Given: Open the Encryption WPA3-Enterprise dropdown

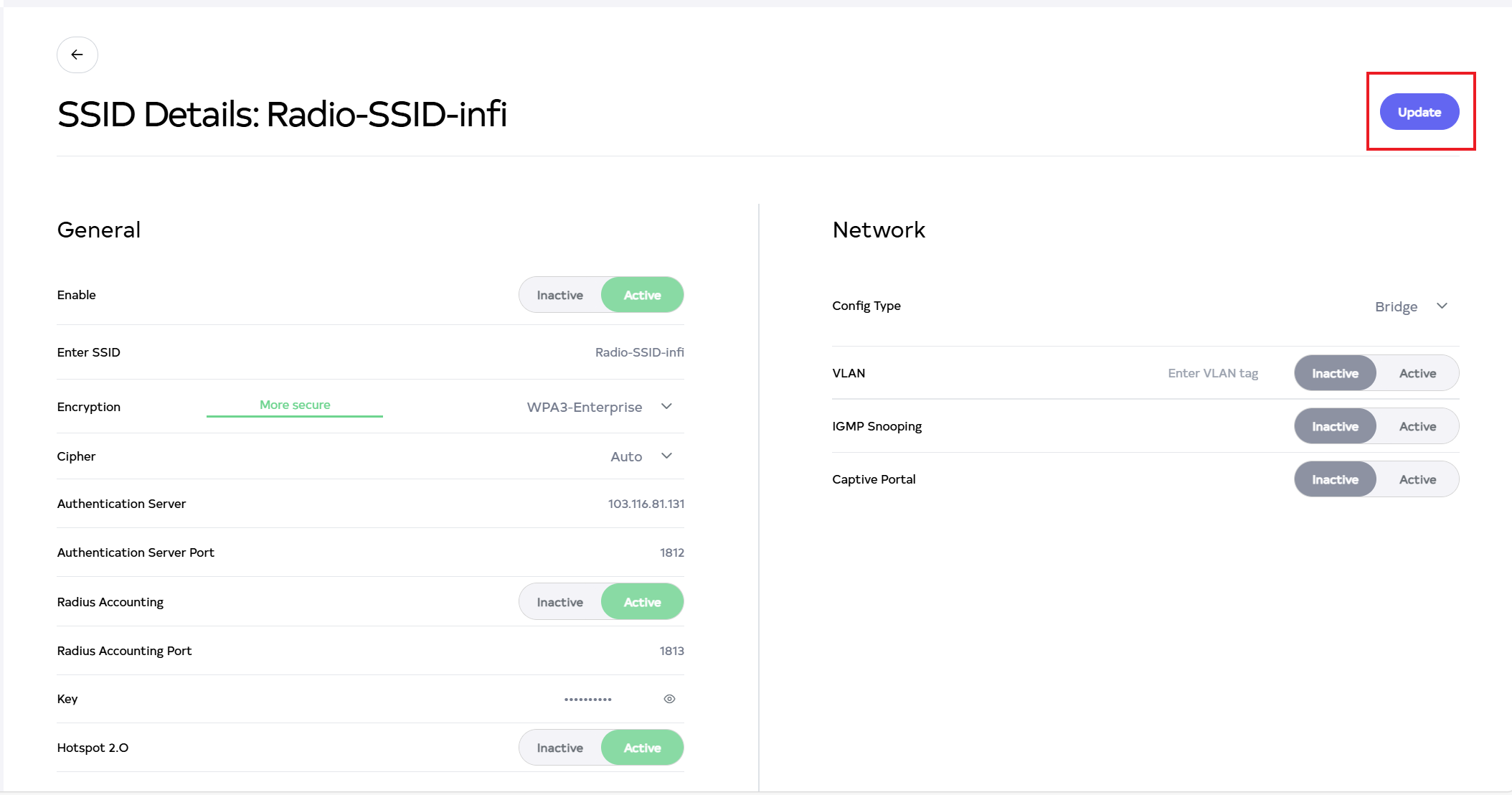Looking at the screenshot, I should click(585, 407).
